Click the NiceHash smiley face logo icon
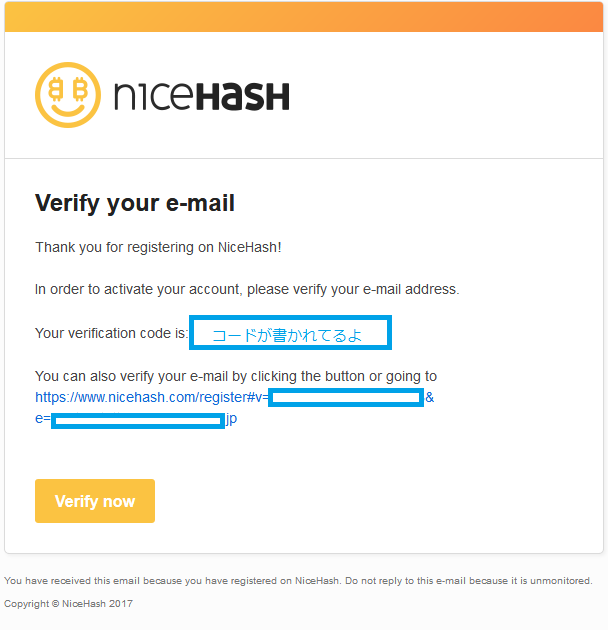608x630 pixels. click(x=68, y=95)
